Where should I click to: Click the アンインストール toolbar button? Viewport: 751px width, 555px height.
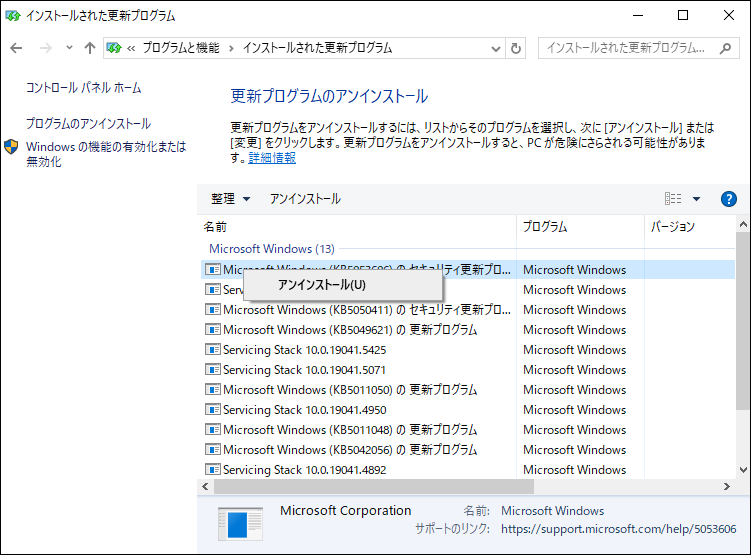tap(305, 199)
